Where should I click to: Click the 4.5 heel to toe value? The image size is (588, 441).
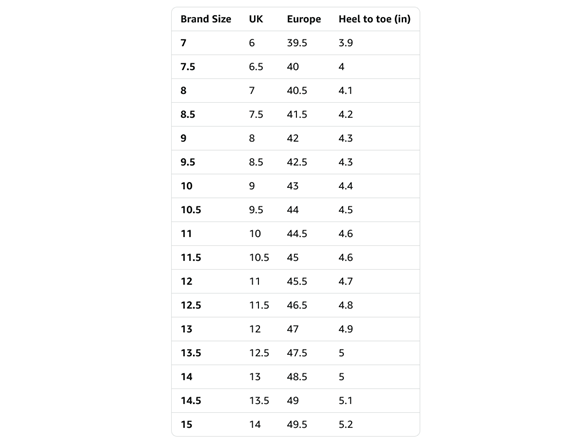pos(345,210)
